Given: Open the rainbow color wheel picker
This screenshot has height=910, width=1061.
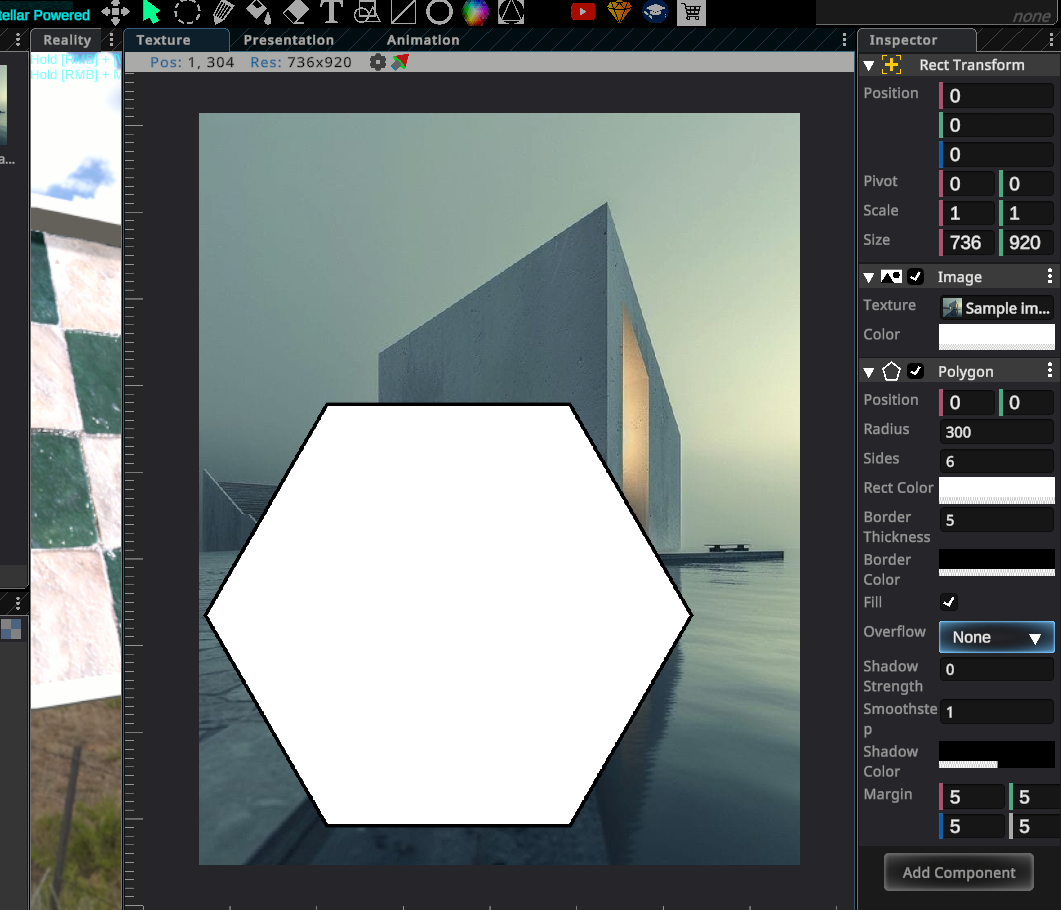Looking at the screenshot, I should coord(475,12).
